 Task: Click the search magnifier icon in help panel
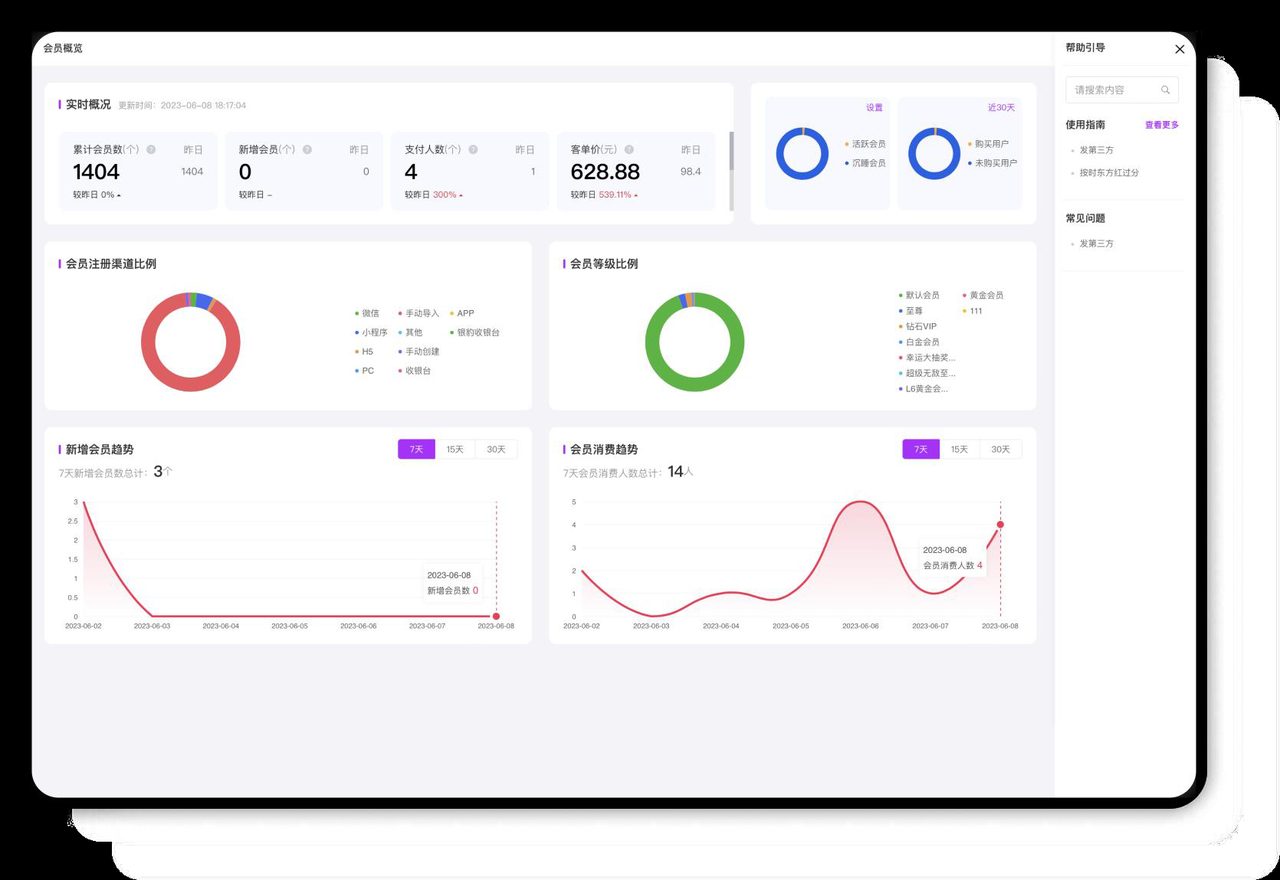pos(1165,90)
